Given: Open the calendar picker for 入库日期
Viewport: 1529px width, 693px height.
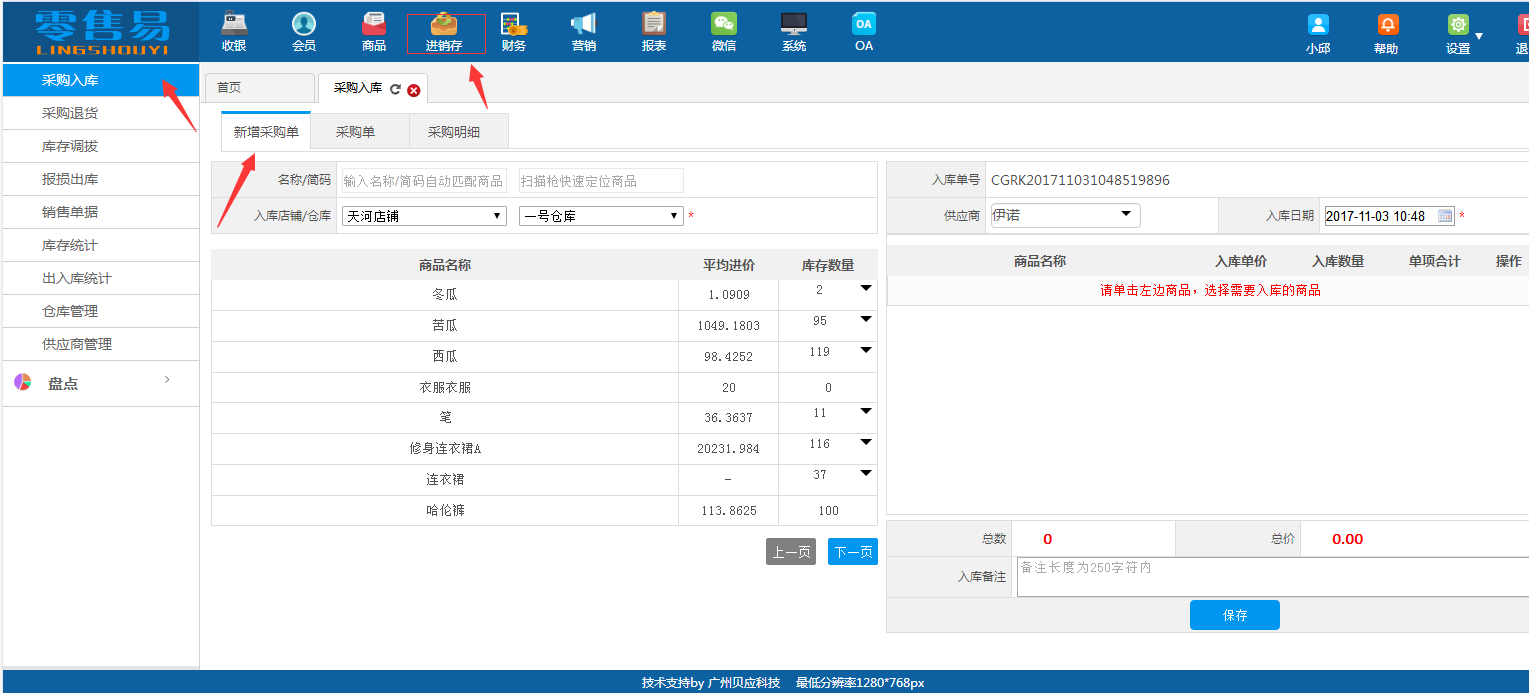Looking at the screenshot, I should [x=1443, y=215].
